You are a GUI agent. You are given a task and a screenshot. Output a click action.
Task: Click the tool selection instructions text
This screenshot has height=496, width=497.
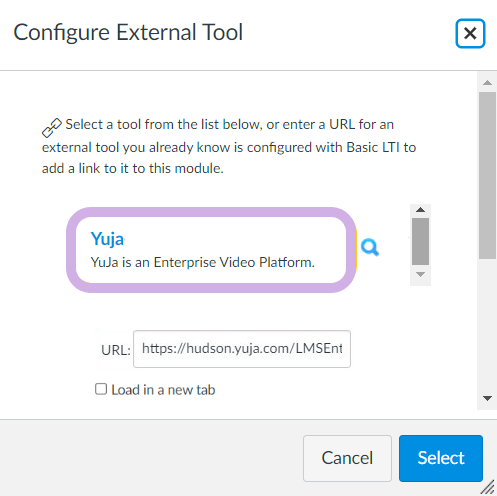click(x=229, y=146)
